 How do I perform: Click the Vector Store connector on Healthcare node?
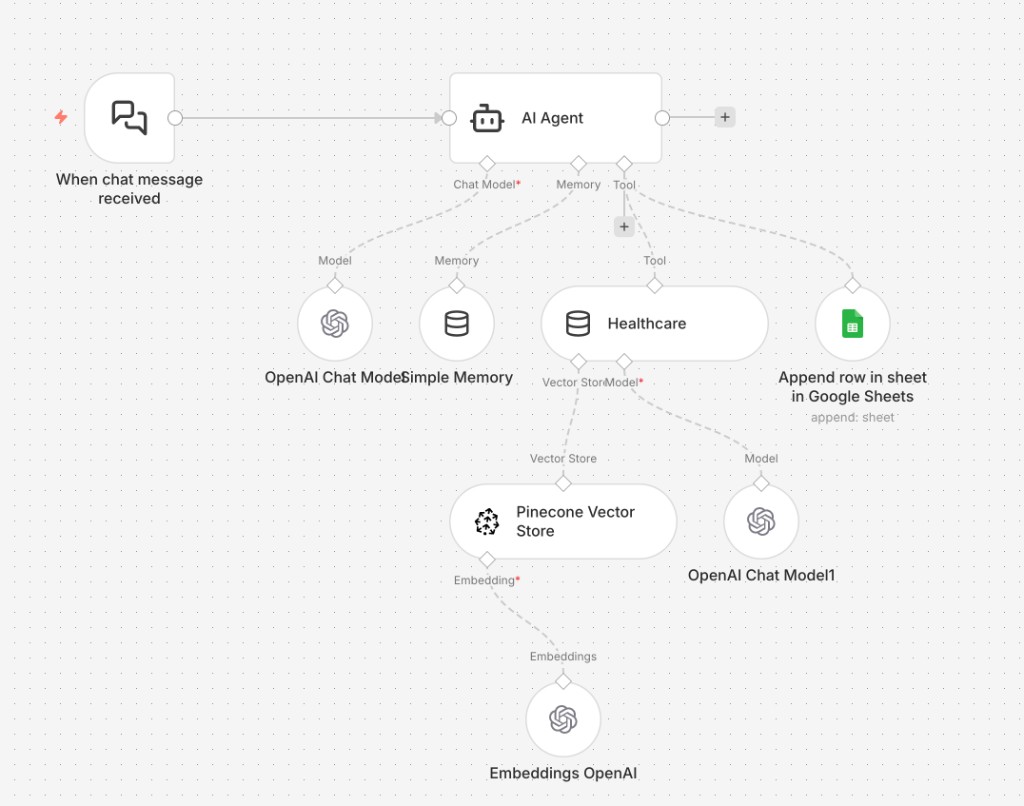[578, 362]
